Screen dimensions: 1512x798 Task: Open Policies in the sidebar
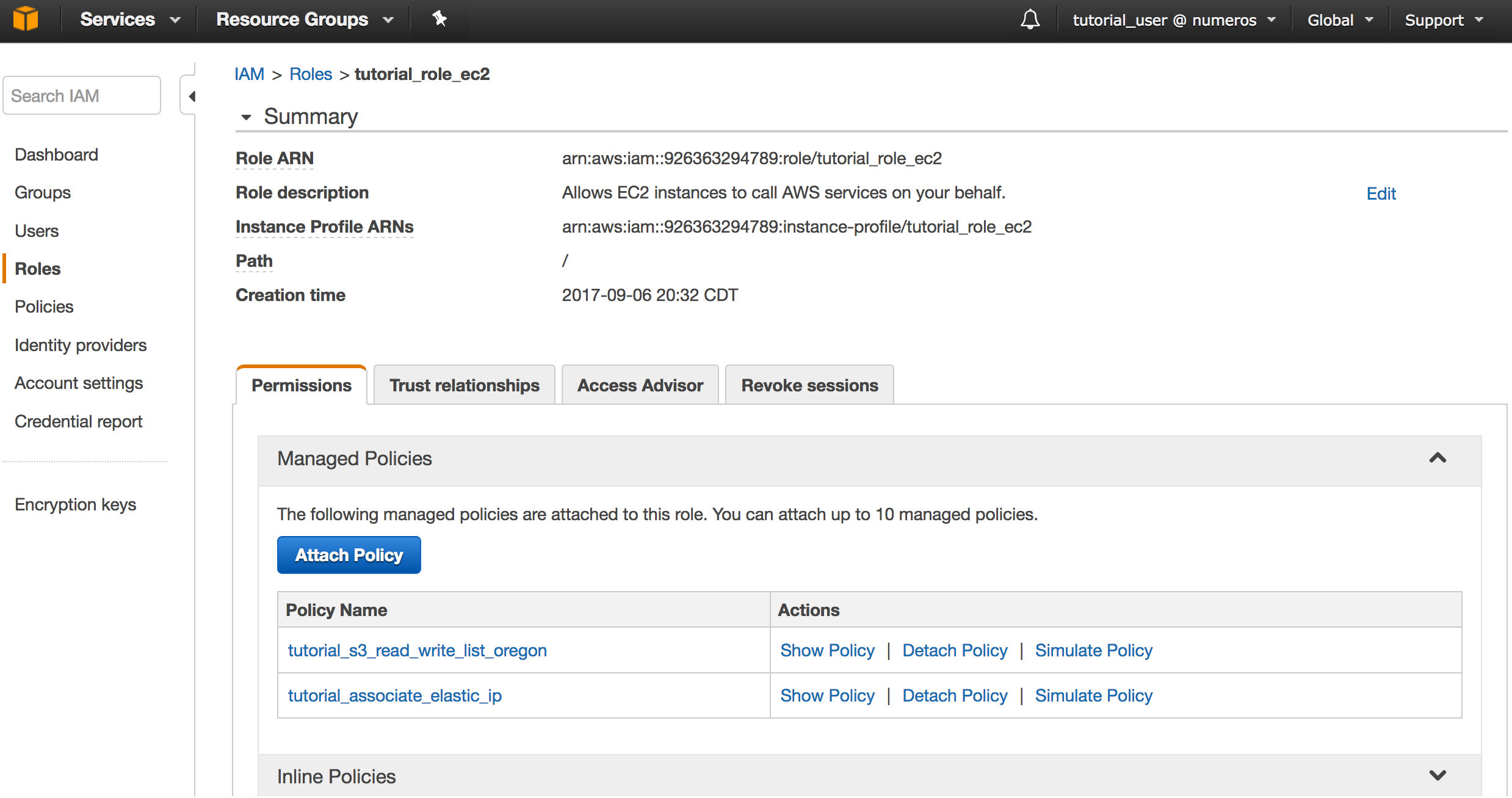click(44, 307)
